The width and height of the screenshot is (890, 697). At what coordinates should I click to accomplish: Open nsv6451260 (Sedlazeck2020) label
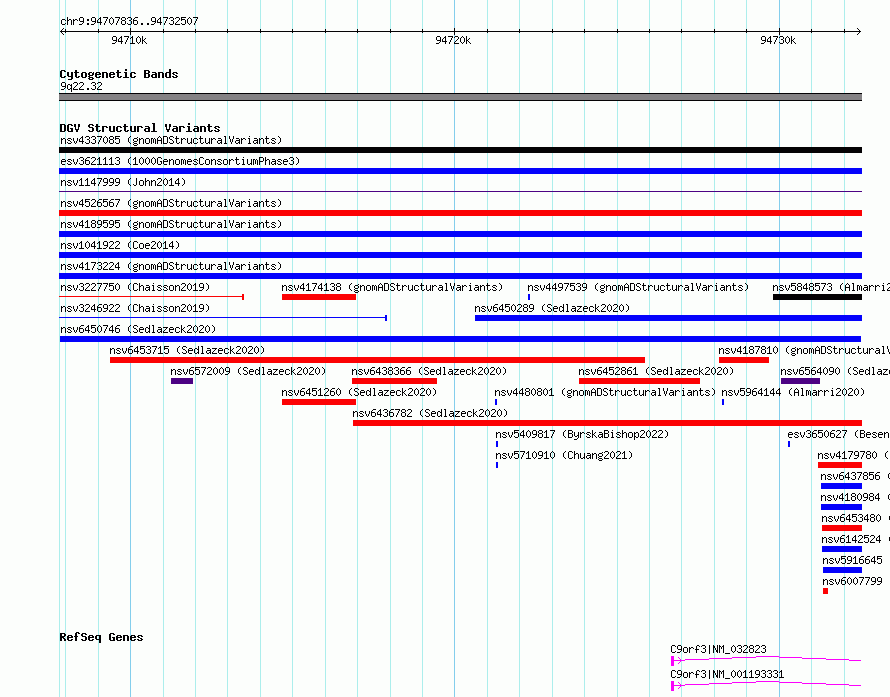coord(359,392)
